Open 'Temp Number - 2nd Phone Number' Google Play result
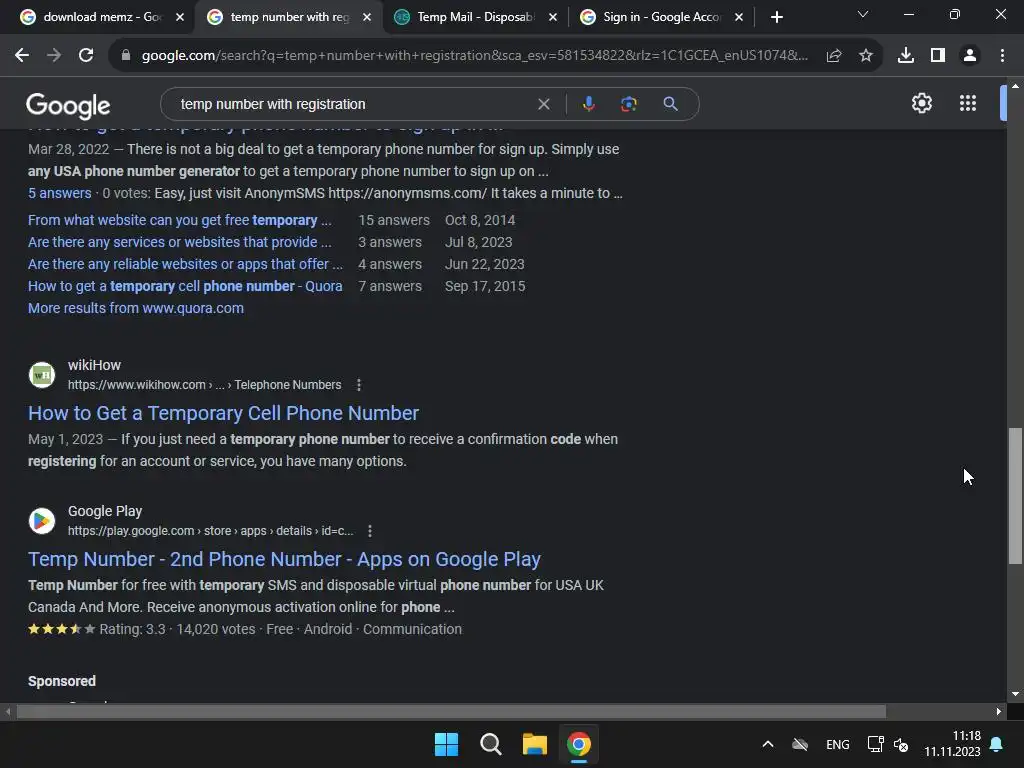The height and width of the screenshot is (768, 1024). pyautogui.click(x=284, y=559)
